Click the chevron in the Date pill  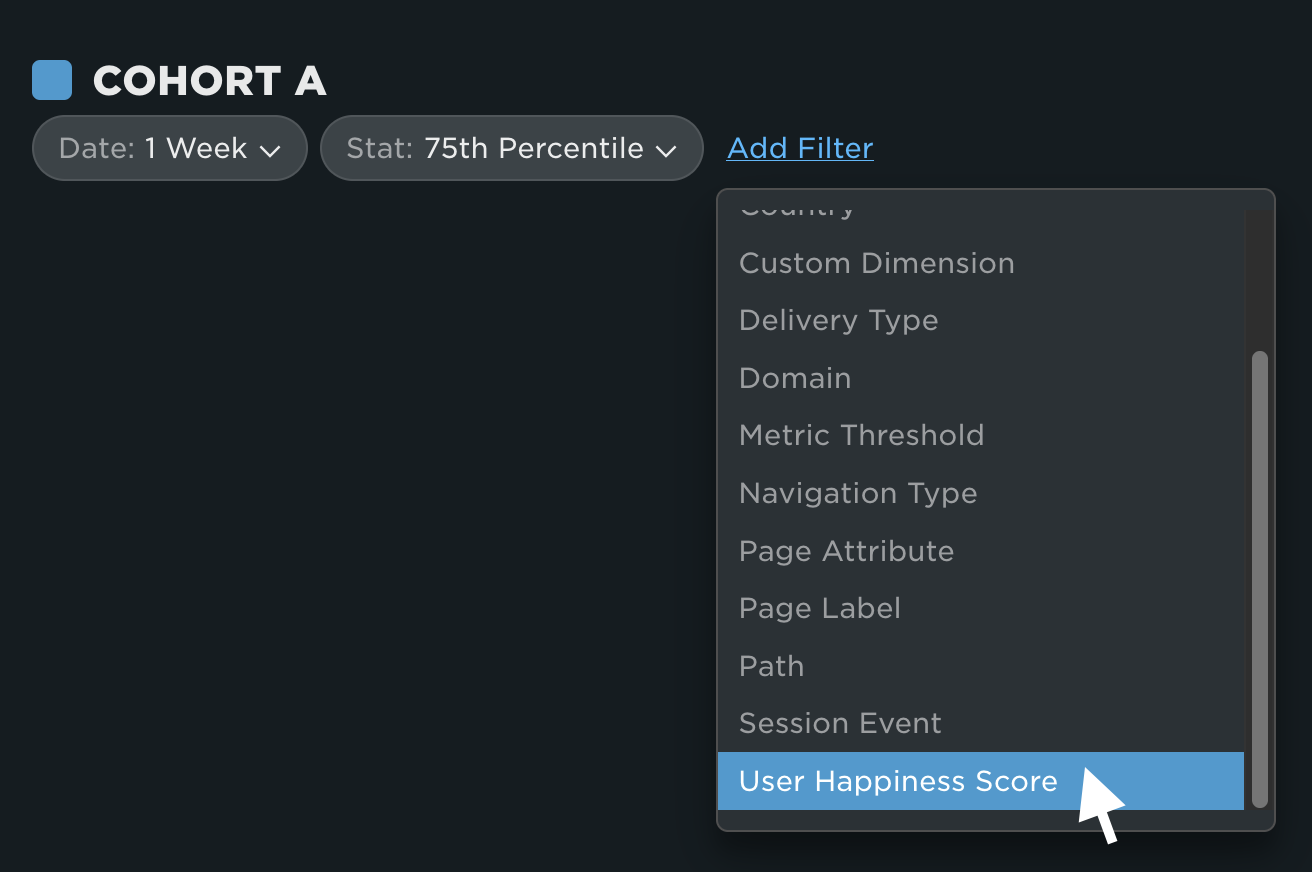[269, 151]
